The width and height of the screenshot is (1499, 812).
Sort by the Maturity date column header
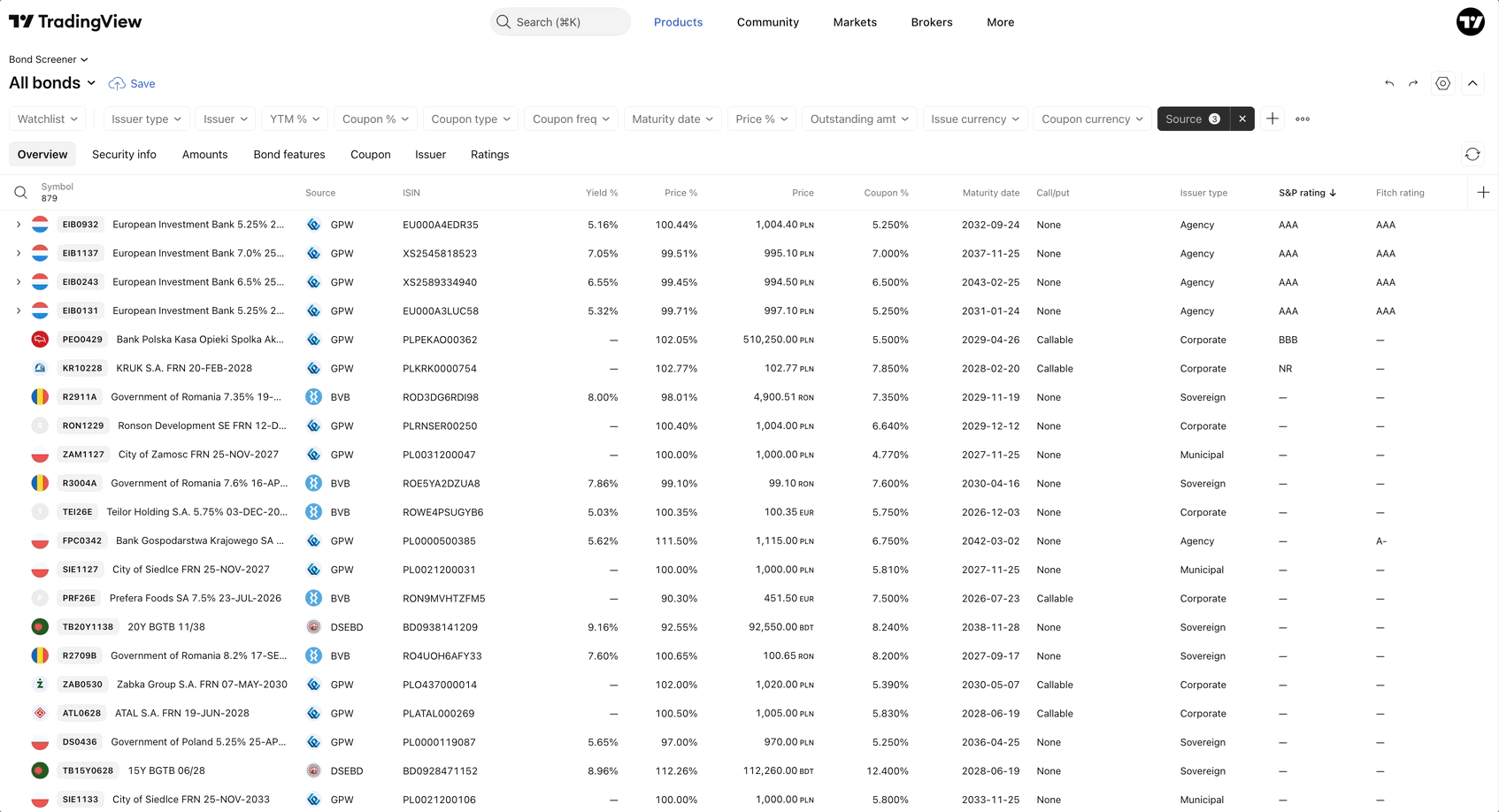[991, 193]
